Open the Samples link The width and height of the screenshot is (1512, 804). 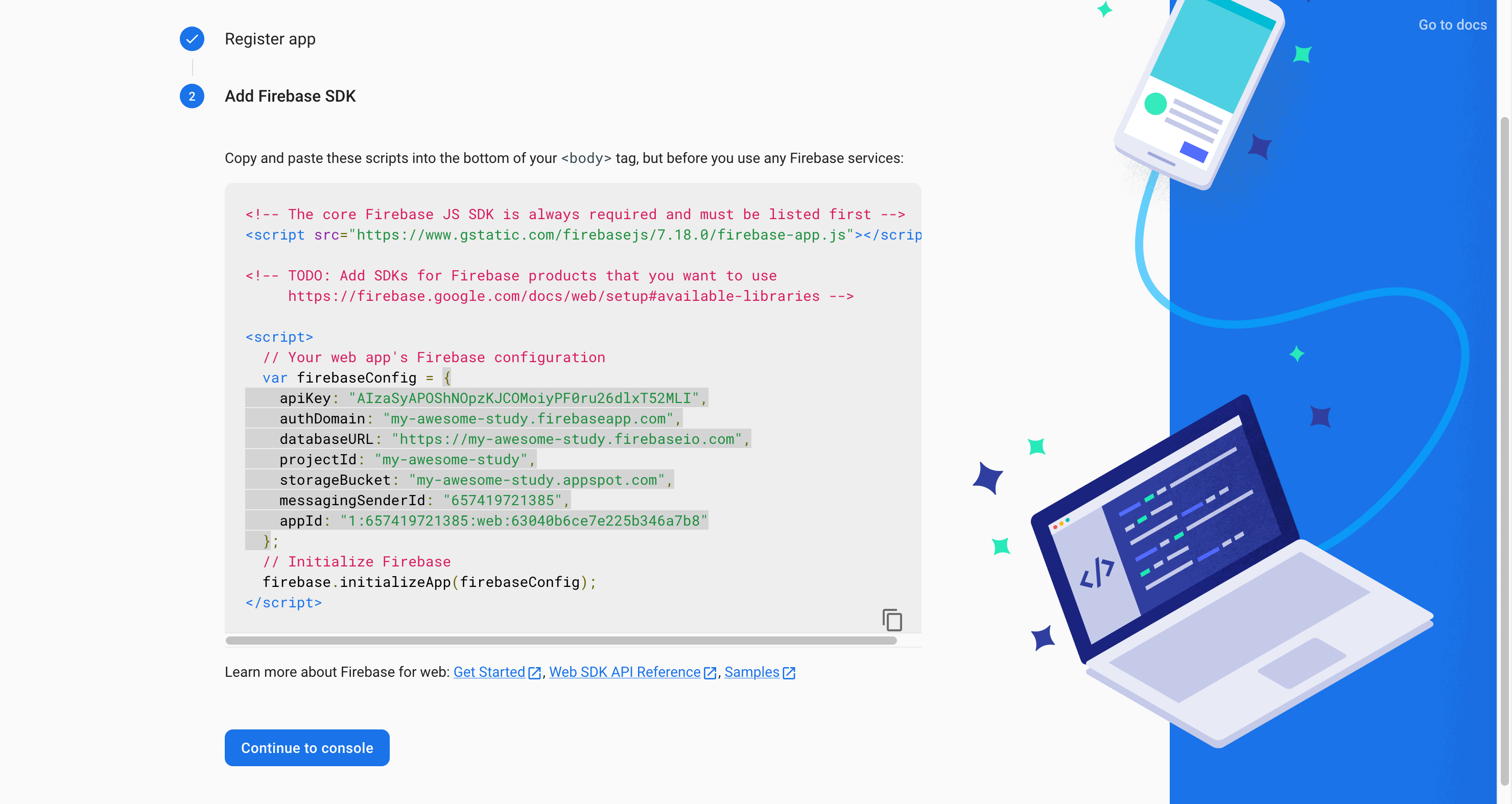[751, 672]
